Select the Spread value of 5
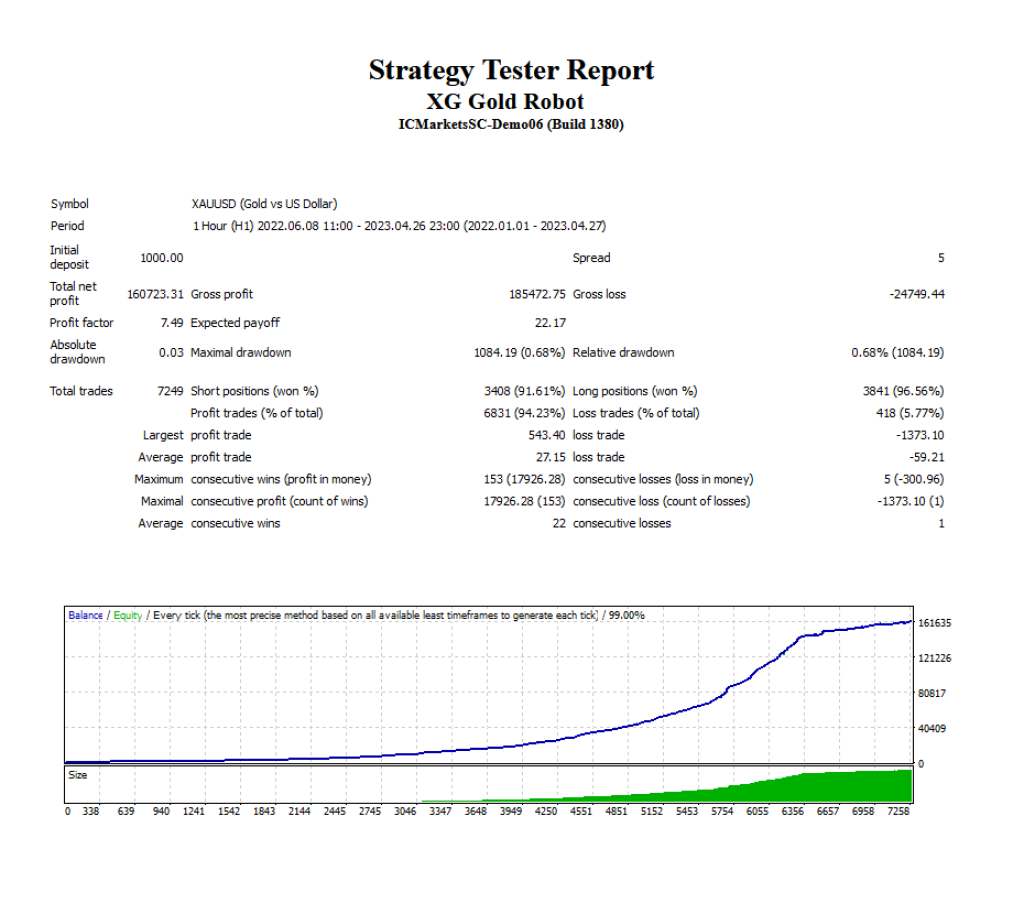The image size is (1024, 914). point(940,257)
